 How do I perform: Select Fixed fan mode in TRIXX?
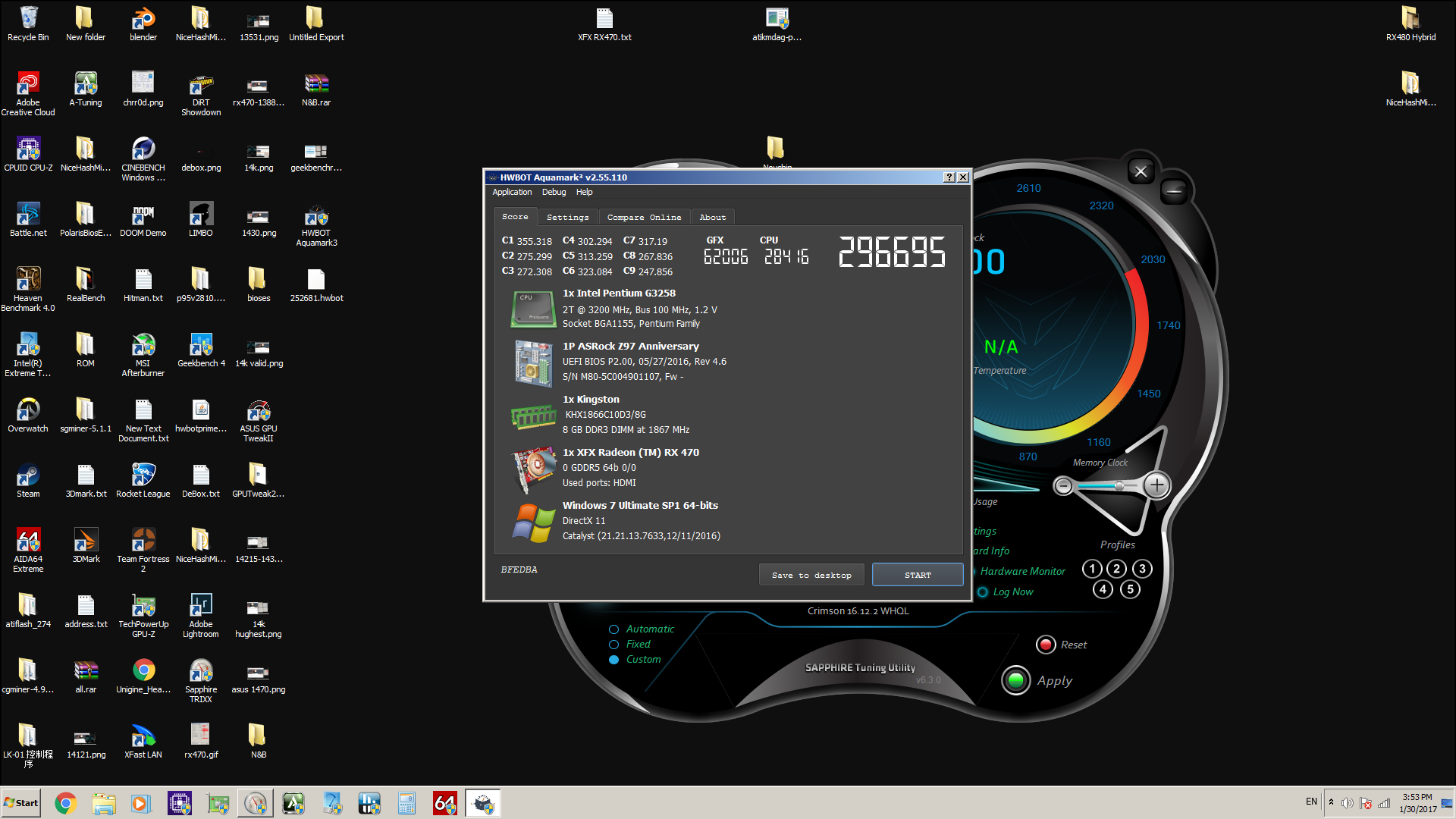pos(630,644)
